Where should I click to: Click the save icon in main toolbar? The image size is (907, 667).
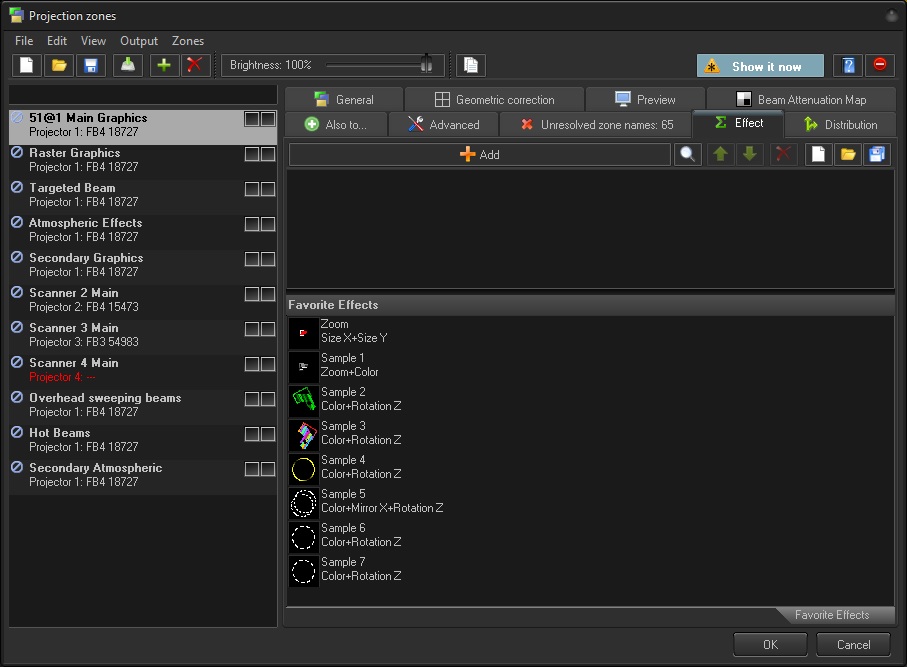pyautogui.click(x=91, y=66)
